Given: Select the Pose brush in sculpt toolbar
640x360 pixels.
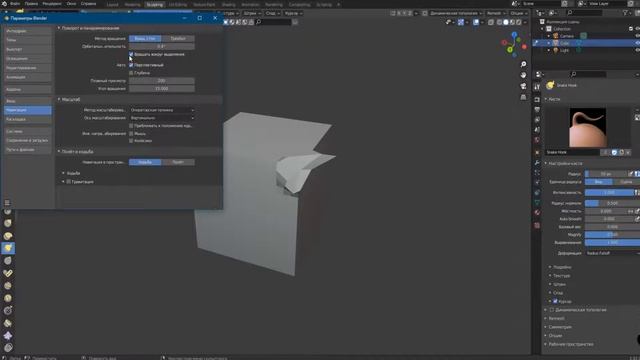Looking at the screenshot, I should coord(8,273).
